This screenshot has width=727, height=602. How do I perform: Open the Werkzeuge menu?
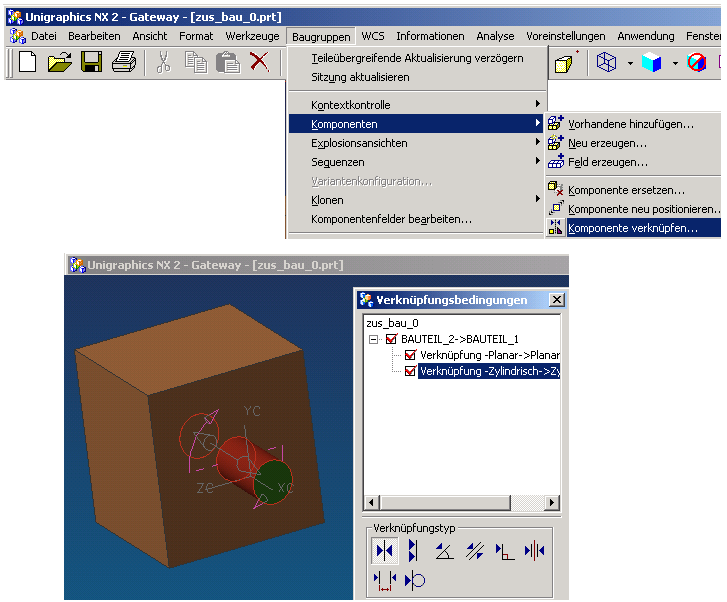(x=252, y=36)
